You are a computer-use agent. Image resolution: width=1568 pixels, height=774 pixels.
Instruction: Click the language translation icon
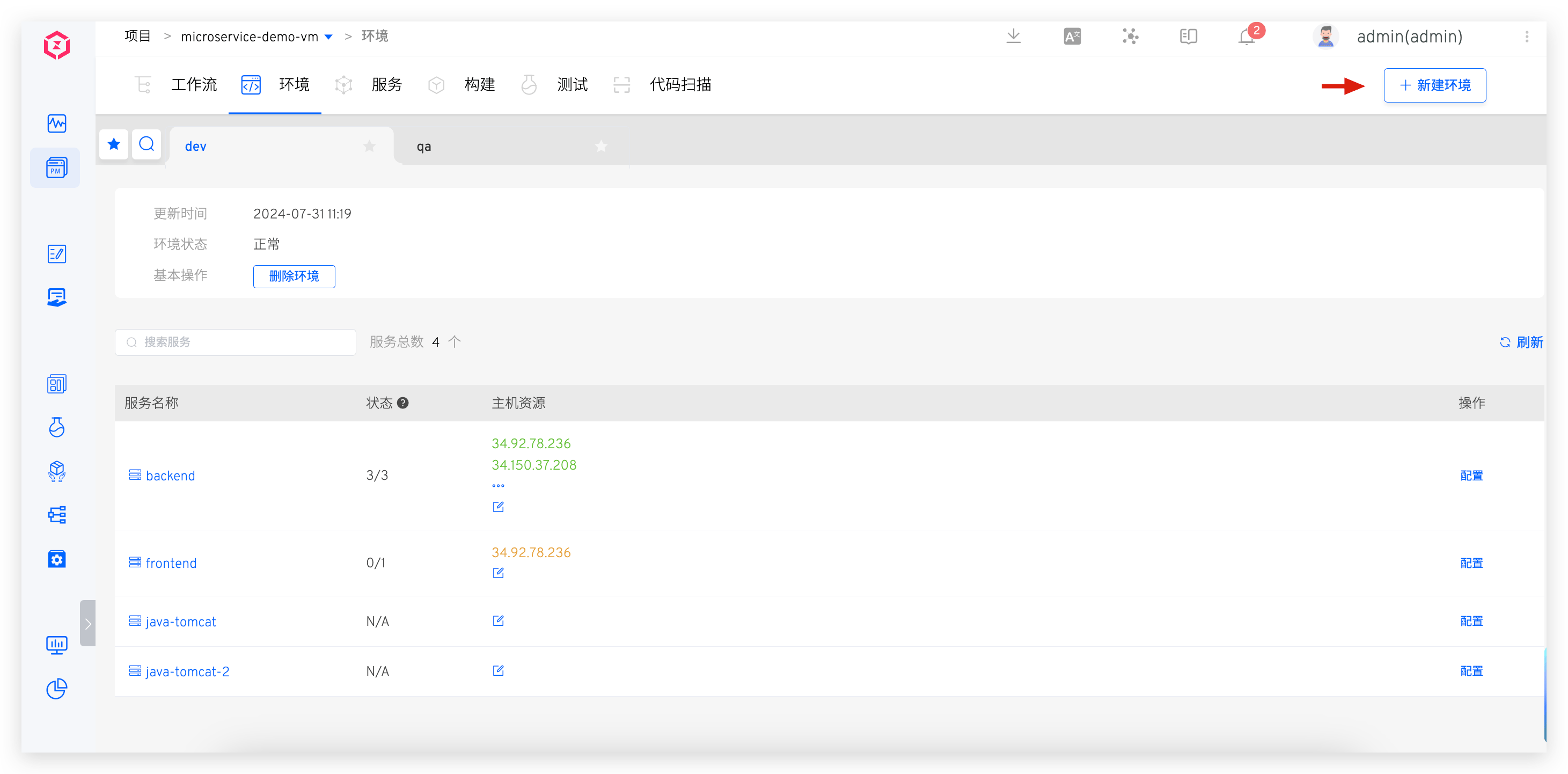point(1072,36)
